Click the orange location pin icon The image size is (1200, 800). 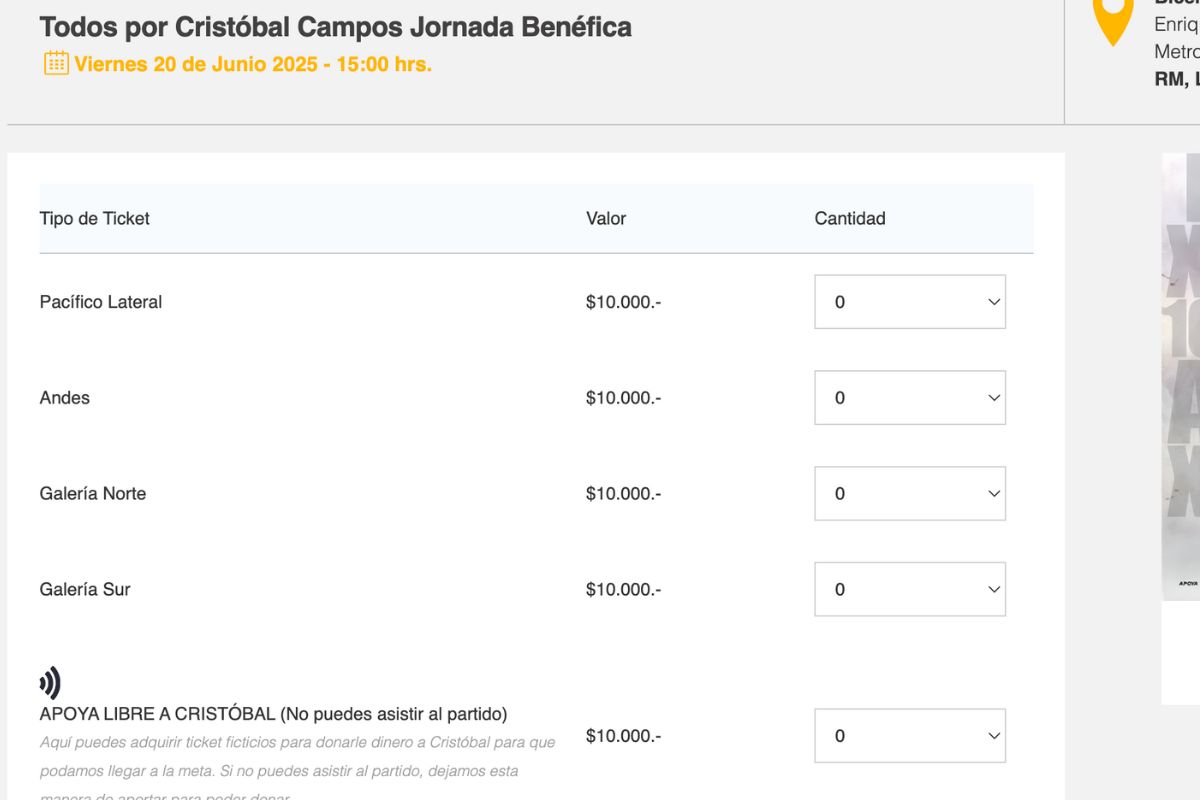[x=1113, y=20]
